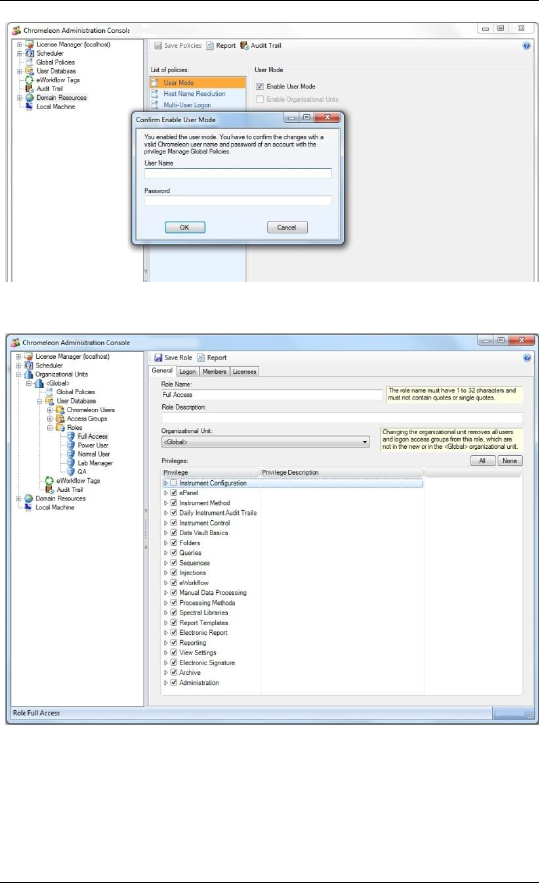Select Chromeleon Users folder
Viewport: 539px width, 883px height.
(90, 410)
